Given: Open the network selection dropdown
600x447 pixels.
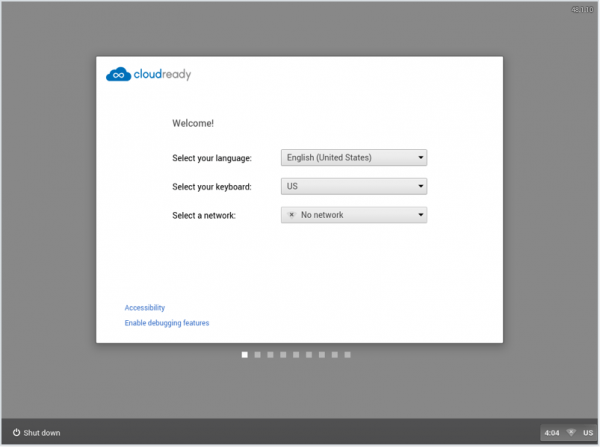Looking at the screenshot, I should click(354, 215).
